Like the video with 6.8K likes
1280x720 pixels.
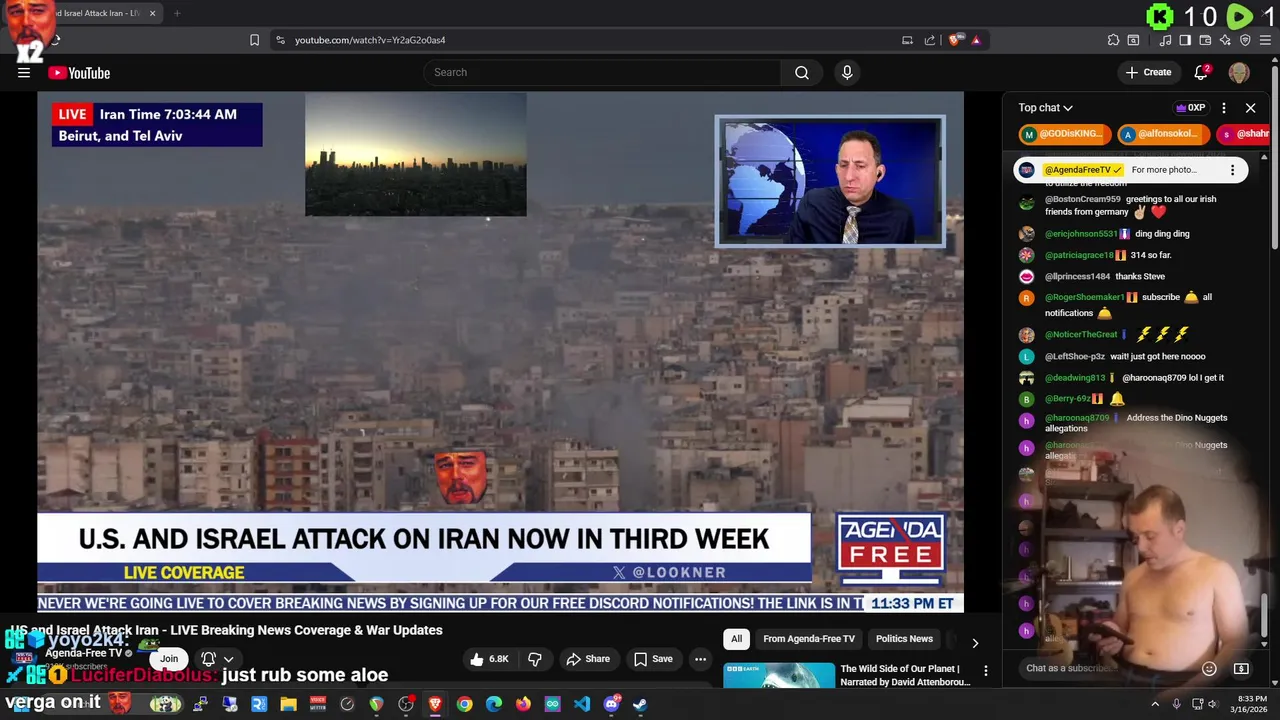coord(489,659)
